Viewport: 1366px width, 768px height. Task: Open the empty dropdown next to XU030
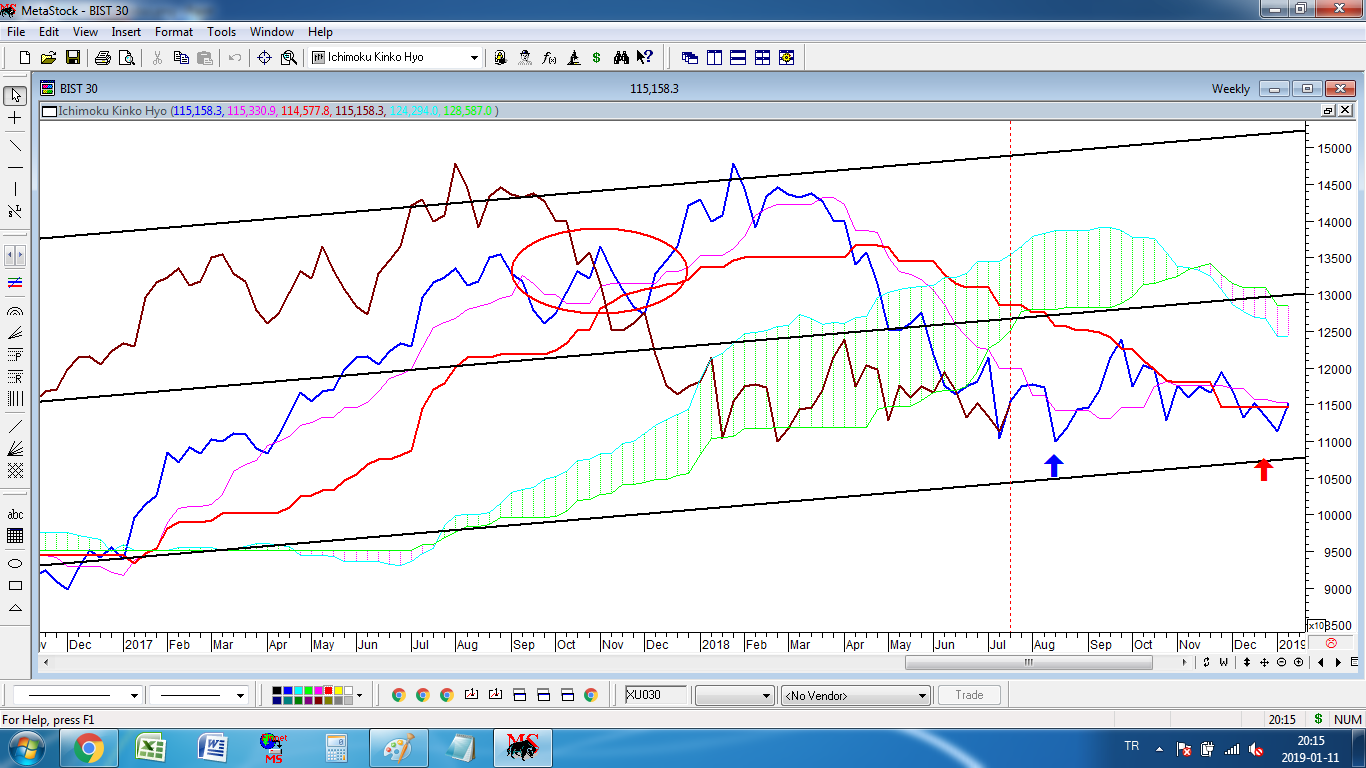pyautogui.click(x=734, y=695)
